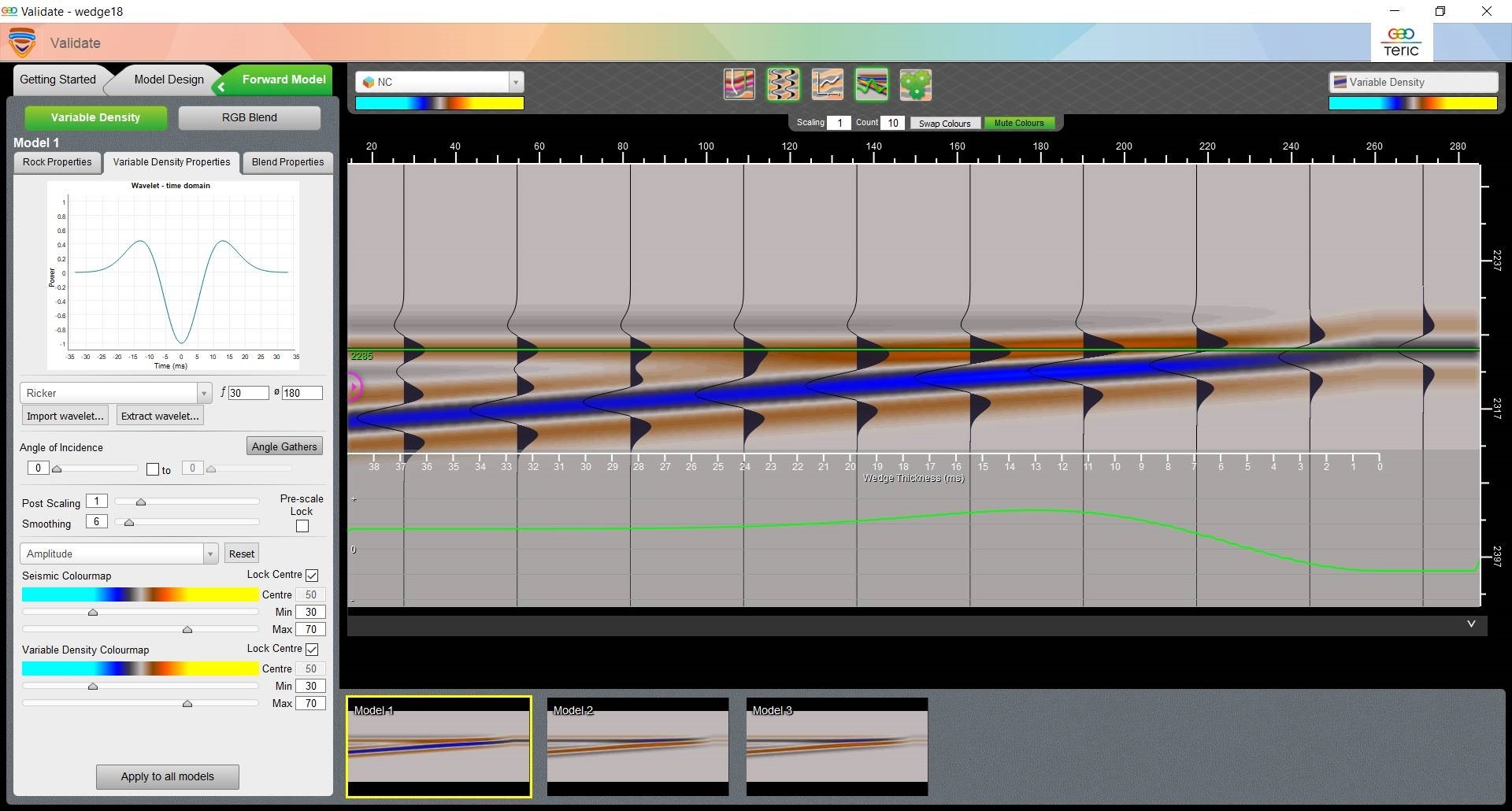Image resolution: width=1512 pixels, height=811 pixels.
Task: Toggle the wiggle traces display icon
Action: [x=783, y=84]
